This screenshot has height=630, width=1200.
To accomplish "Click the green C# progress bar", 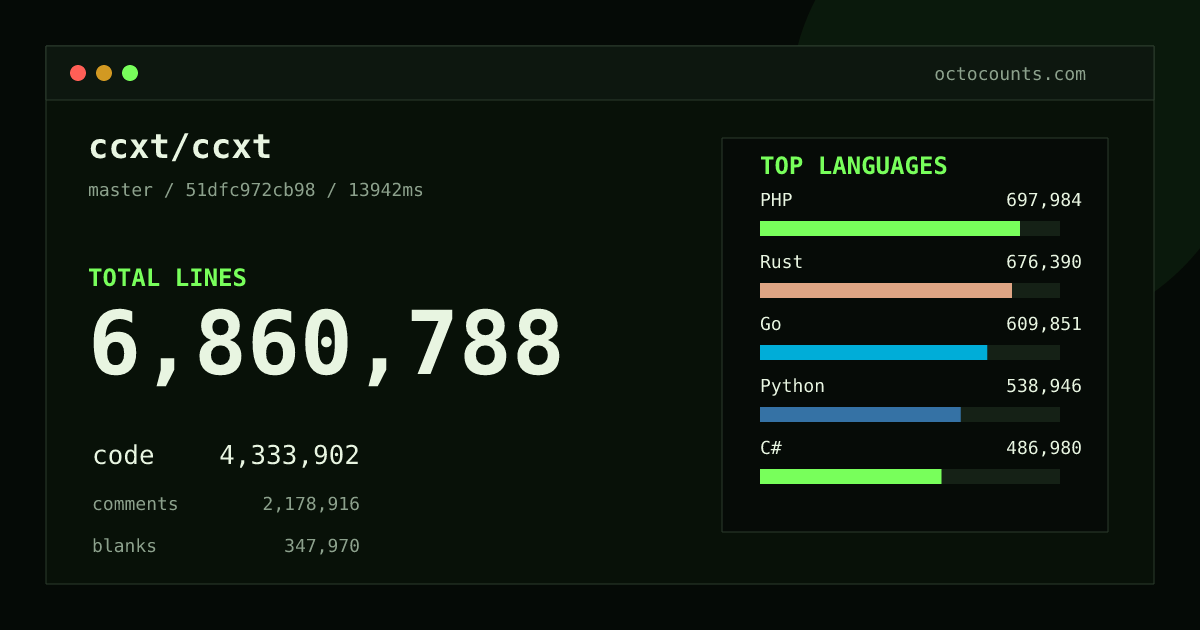I will click(910, 476).
